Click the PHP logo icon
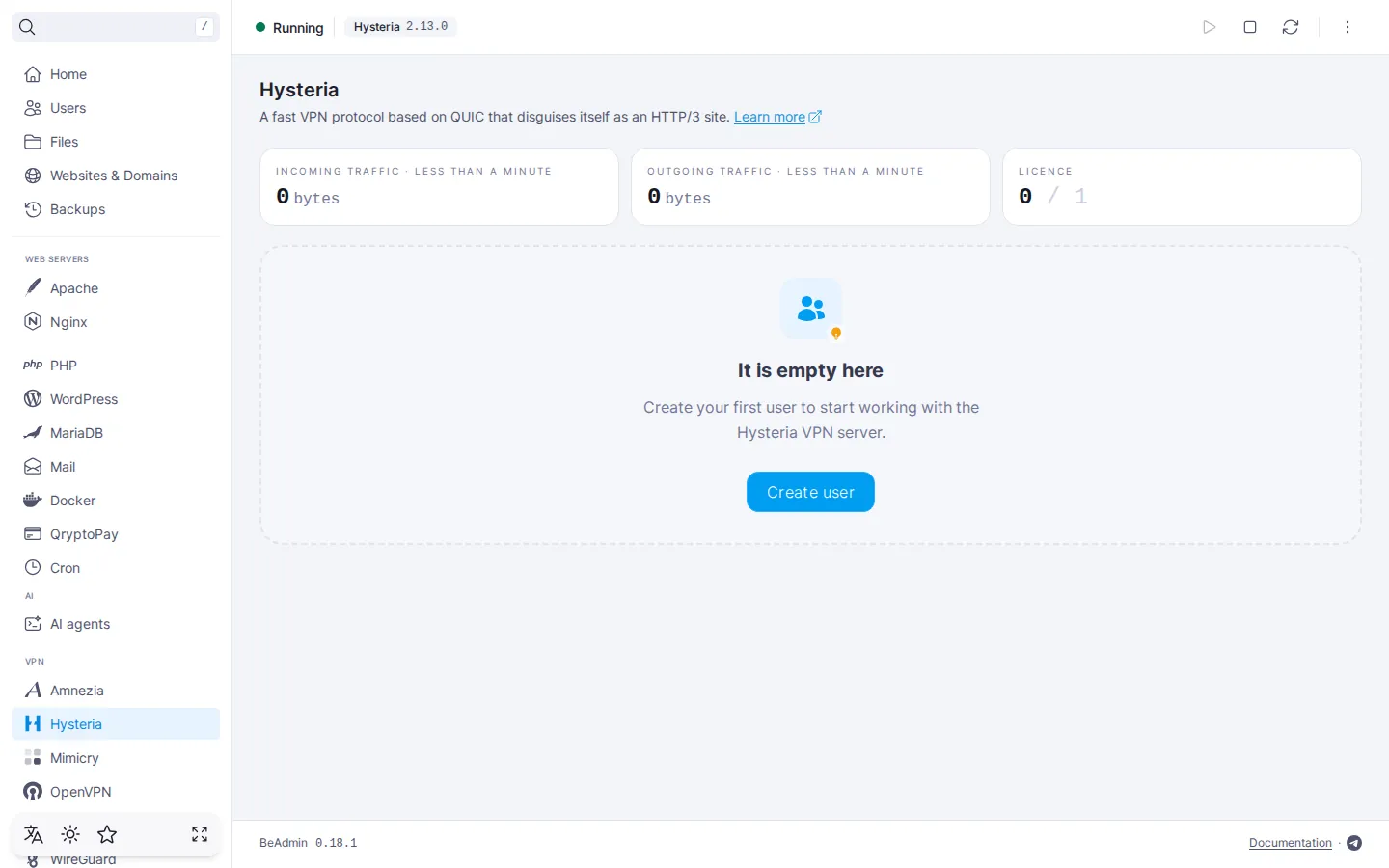1389x868 pixels. [x=33, y=365]
